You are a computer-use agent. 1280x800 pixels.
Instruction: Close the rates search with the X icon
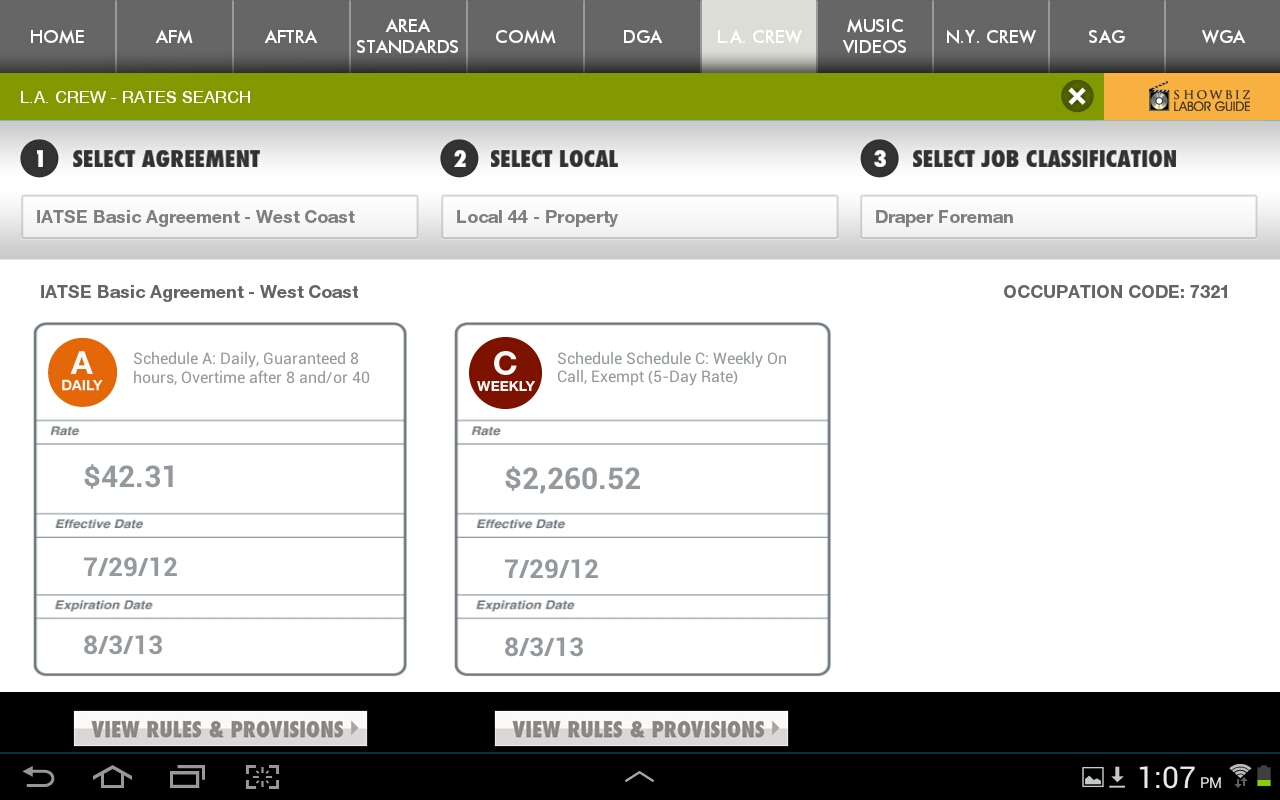(x=1077, y=97)
